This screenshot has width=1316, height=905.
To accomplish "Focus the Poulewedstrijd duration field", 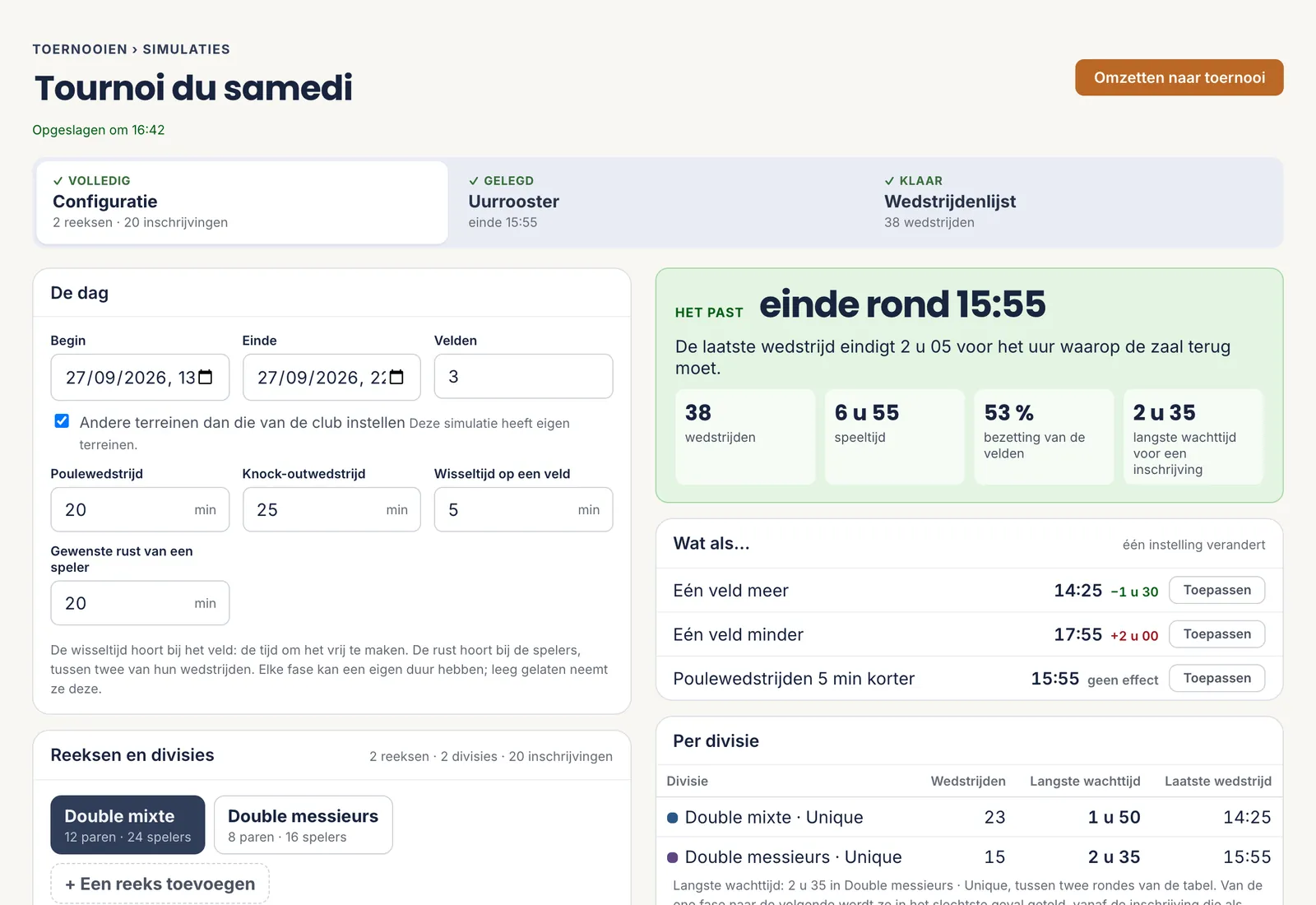I will tap(140, 509).
